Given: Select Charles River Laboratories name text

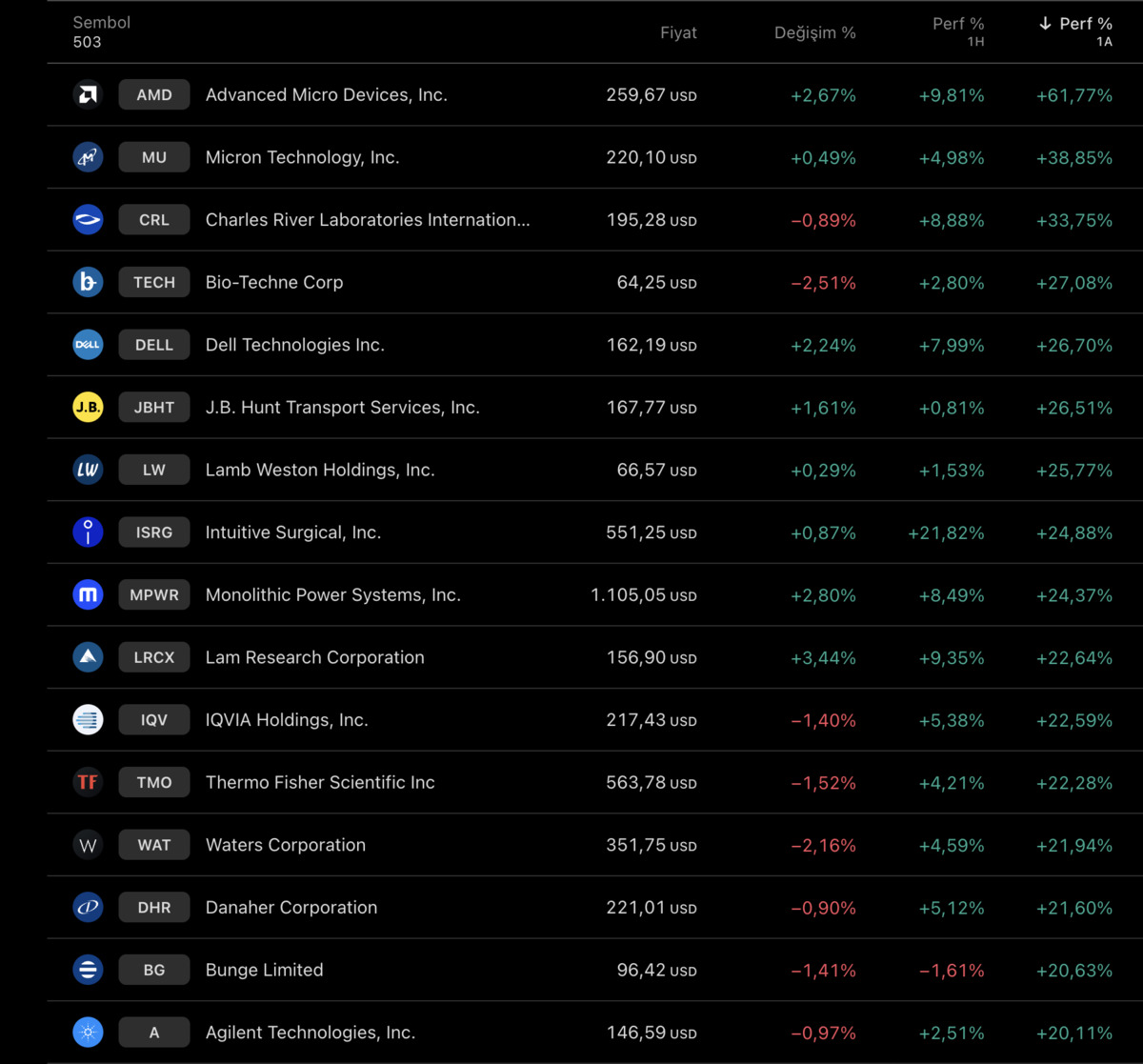Looking at the screenshot, I should click(368, 219).
